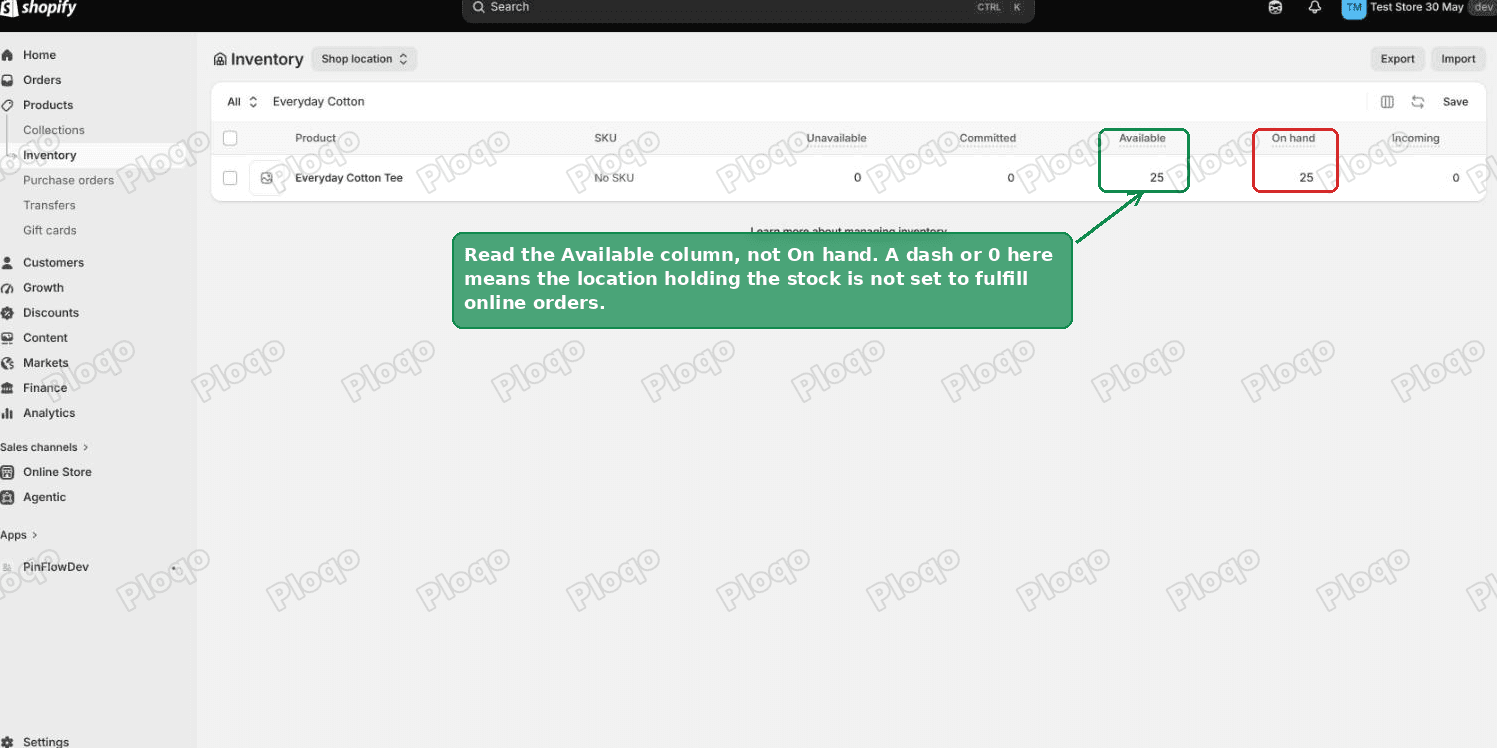Click the No SKU cell
The height and width of the screenshot is (748, 1497).
[x=614, y=178]
